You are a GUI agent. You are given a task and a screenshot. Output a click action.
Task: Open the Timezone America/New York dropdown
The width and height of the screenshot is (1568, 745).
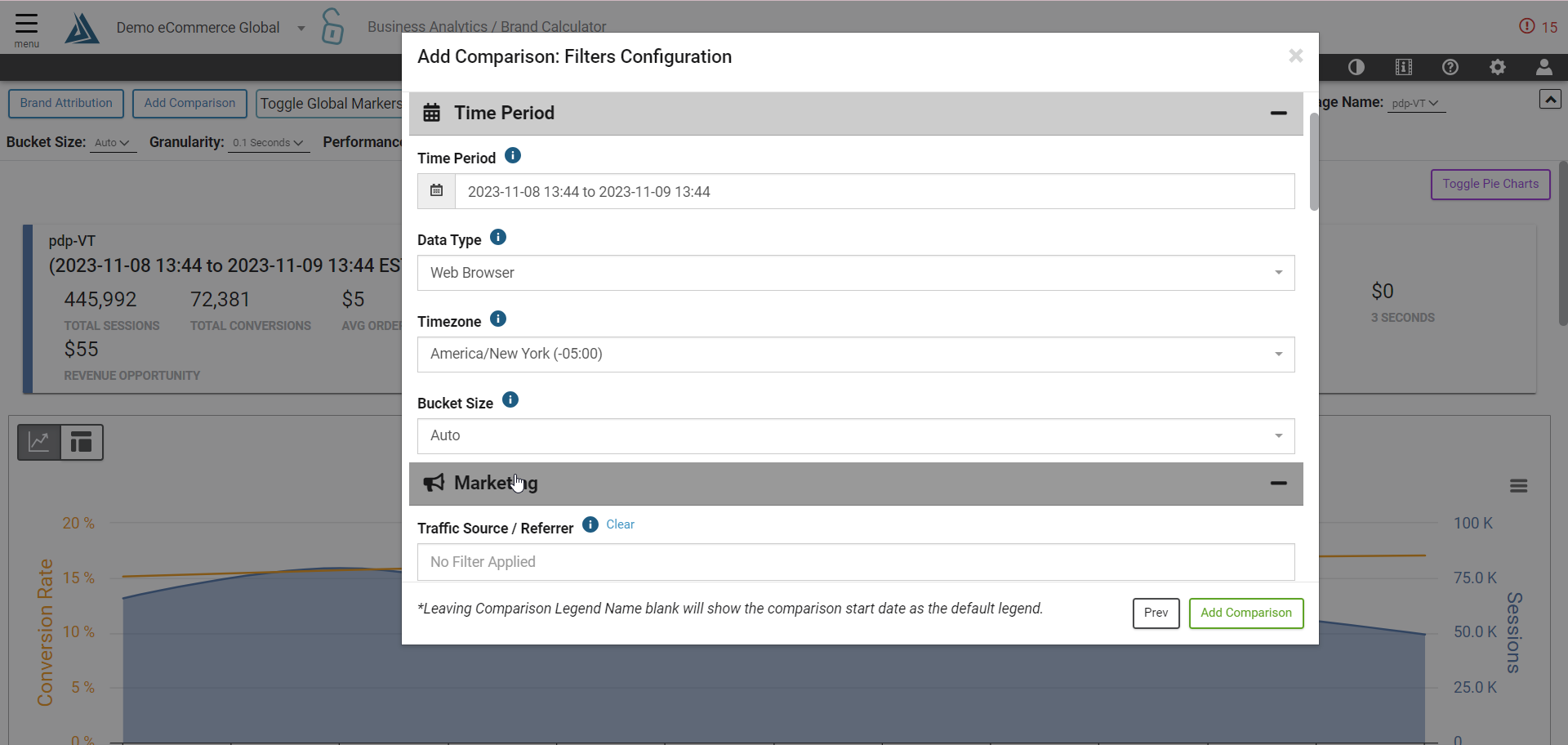[855, 355]
